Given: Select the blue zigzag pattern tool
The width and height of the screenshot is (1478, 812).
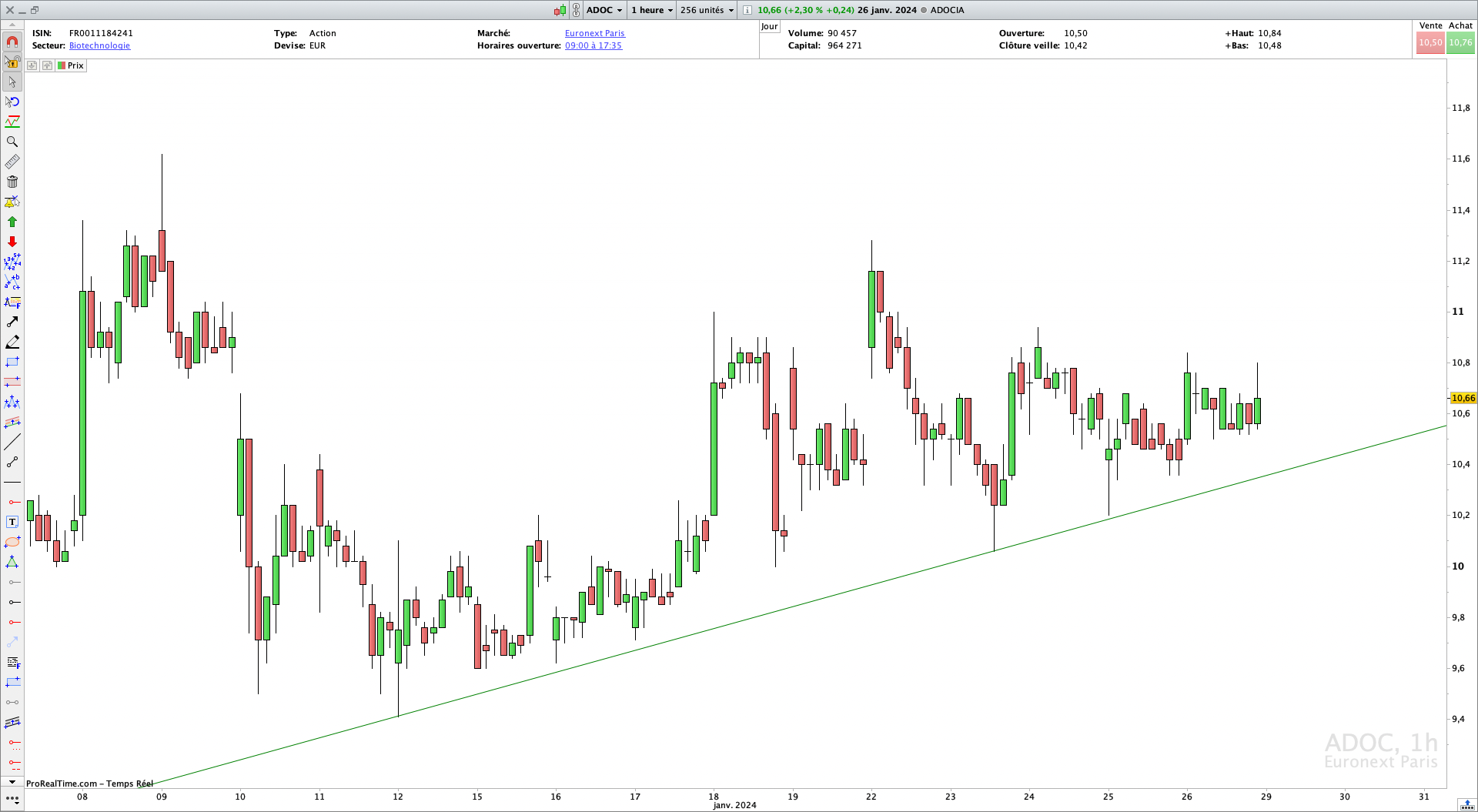Looking at the screenshot, I should (12, 402).
